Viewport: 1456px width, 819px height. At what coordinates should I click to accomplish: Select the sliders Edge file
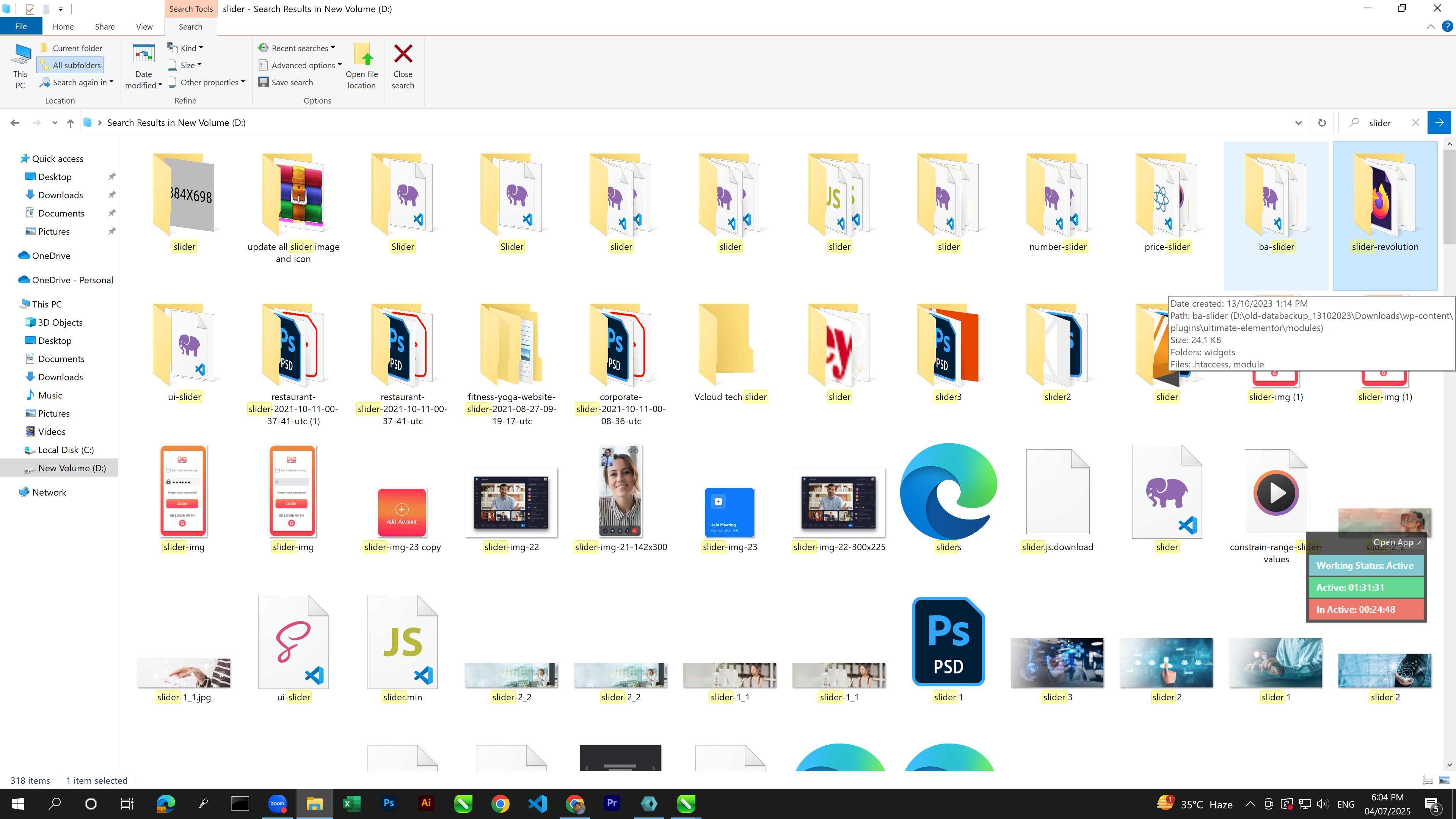tap(948, 497)
